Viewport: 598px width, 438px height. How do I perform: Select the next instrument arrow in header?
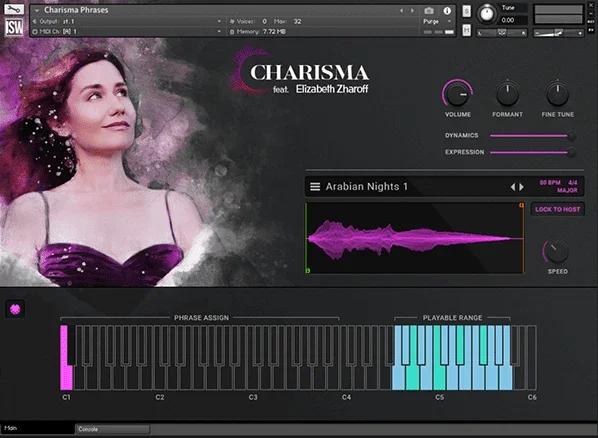tap(412, 11)
